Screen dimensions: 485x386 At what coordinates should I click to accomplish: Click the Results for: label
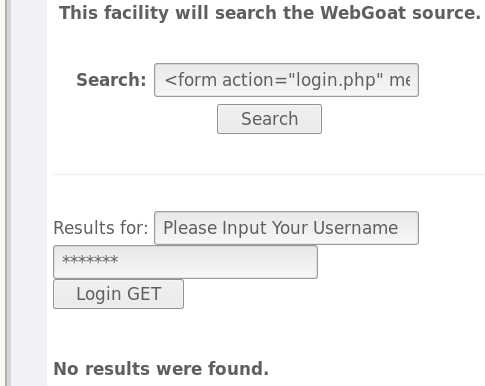pyautogui.click(x=101, y=228)
